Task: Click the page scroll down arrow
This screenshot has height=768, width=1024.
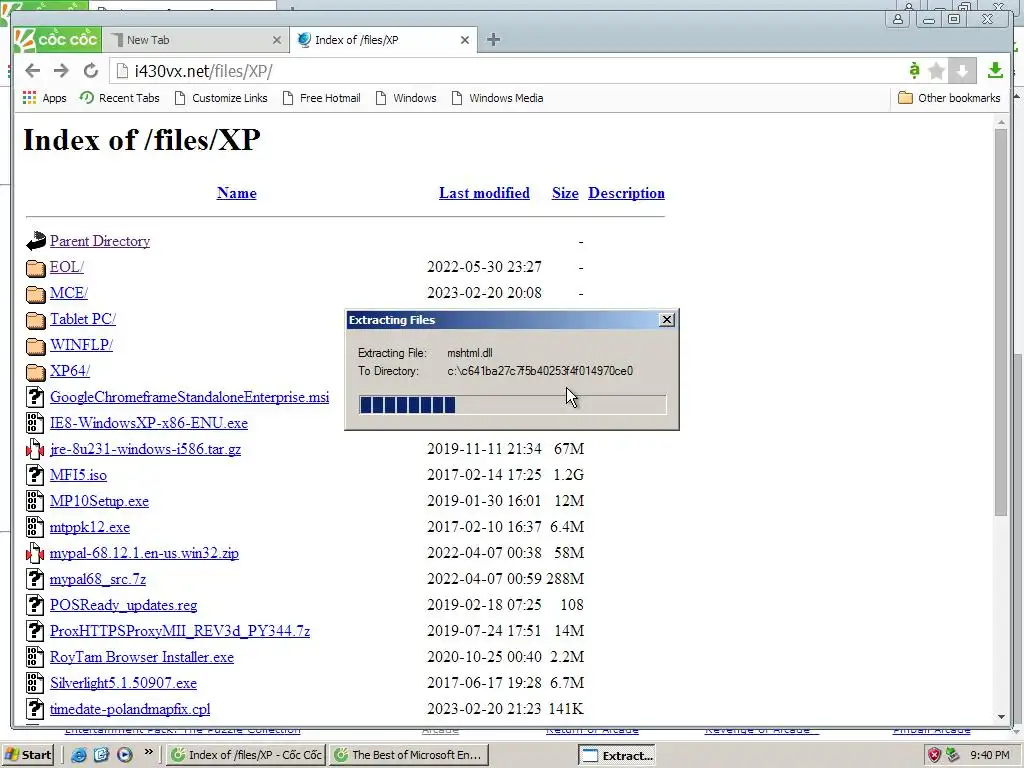Action: tap(1001, 716)
